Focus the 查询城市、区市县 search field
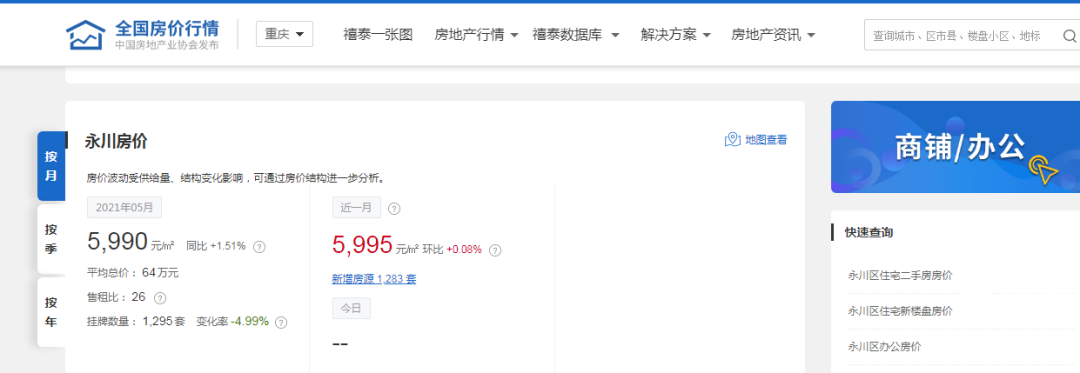This screenshot has height=373, width=1080. coord(960,35)
